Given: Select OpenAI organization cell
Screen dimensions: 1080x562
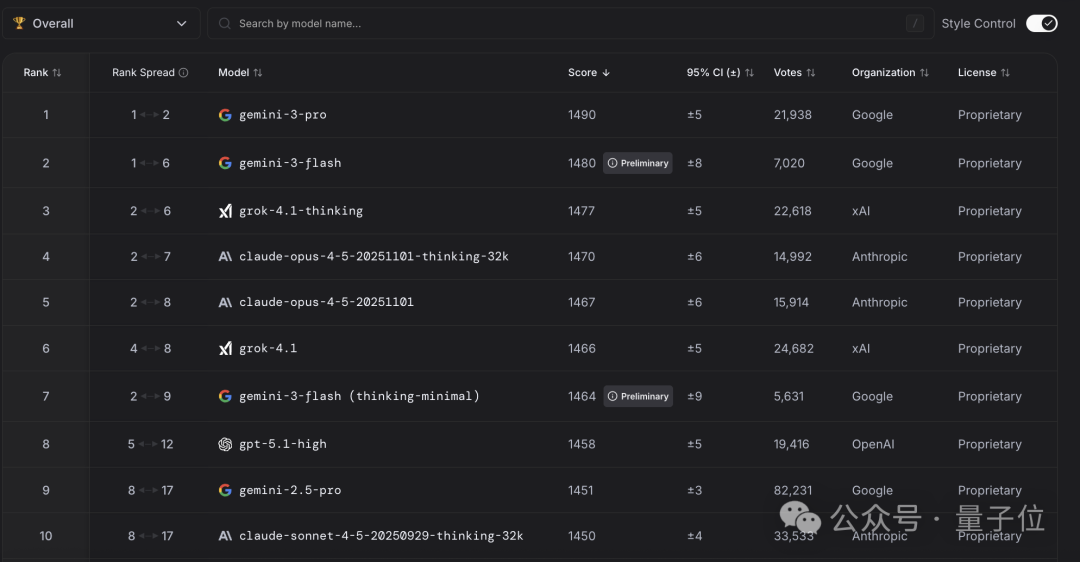Looking at the screenshot, I should point(873,444).
